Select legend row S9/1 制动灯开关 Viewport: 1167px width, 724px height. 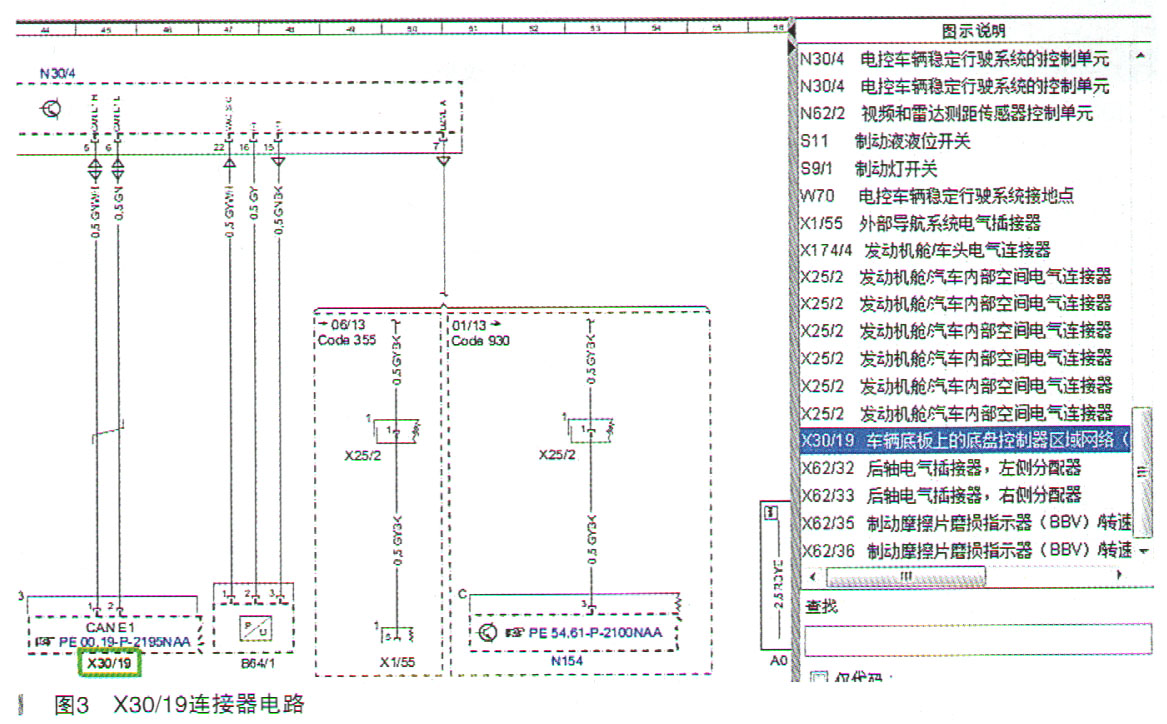coord(964,168)
